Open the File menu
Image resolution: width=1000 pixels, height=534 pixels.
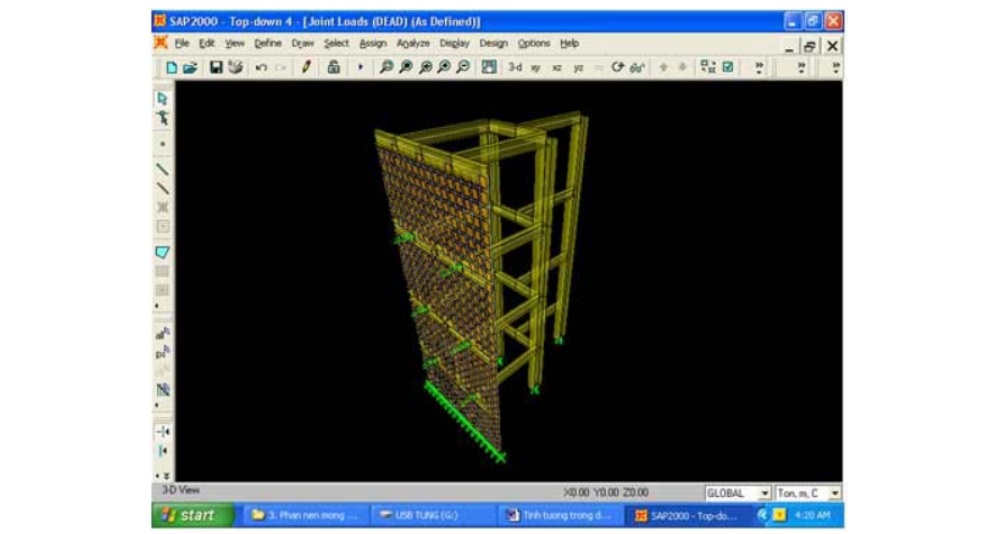pos(182,43)
